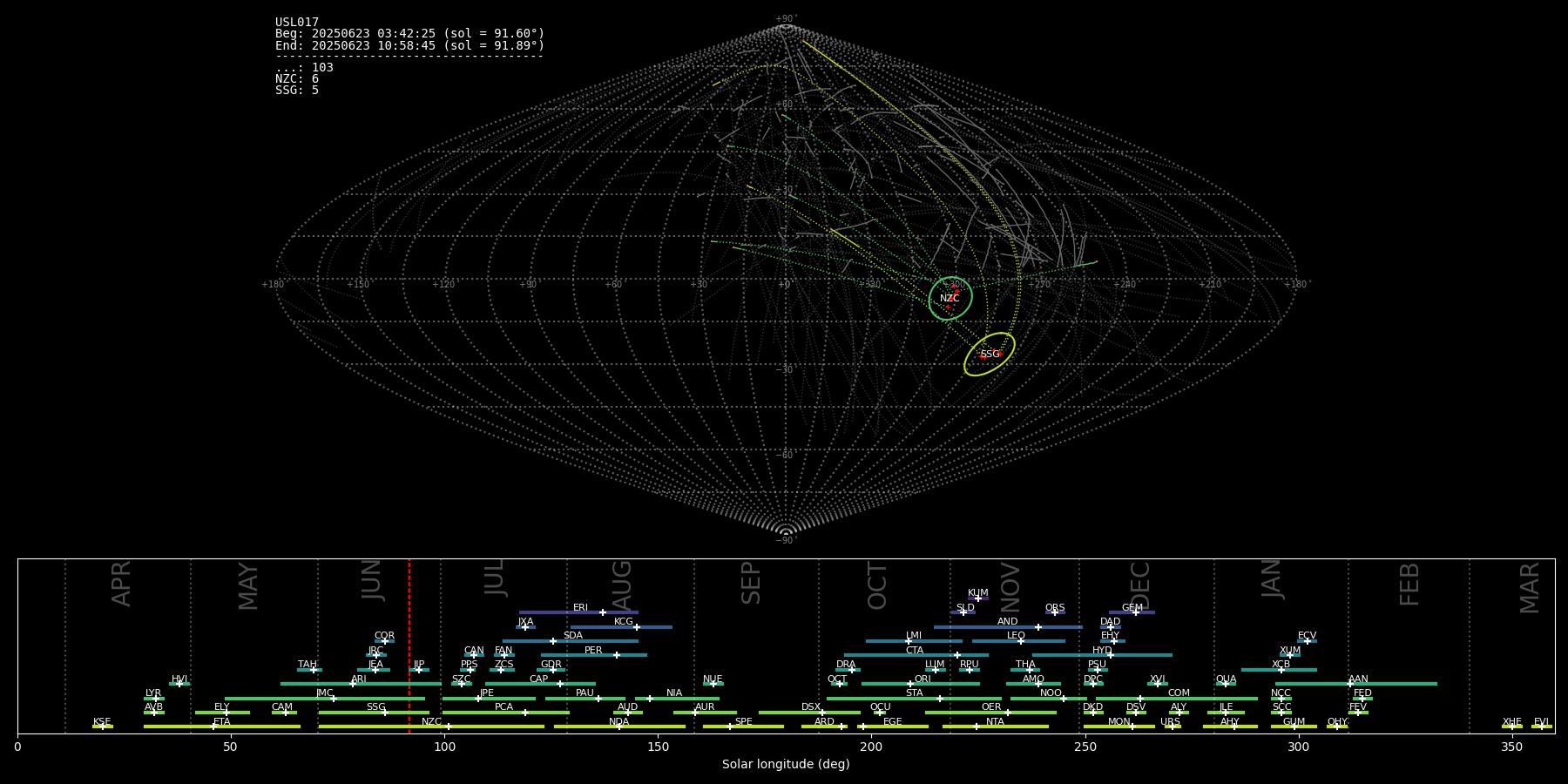This screenshot has width=1568, height=784.
Task: Select the TAH shower label in timeline
Action: click(308, 665)
